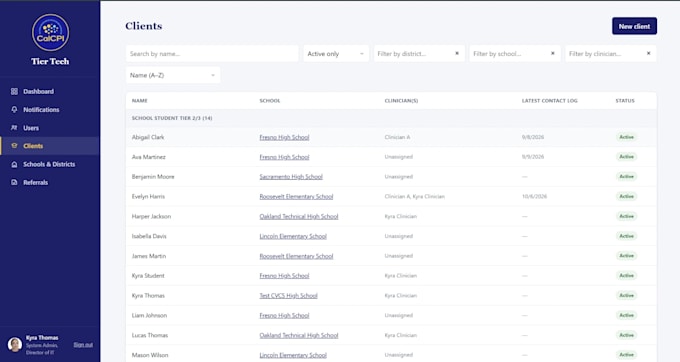Click the LATEST CONTACT LOG column header
The height and width of the screenshot is (362, 680).
pyautogui.click(x=549, y=101)
